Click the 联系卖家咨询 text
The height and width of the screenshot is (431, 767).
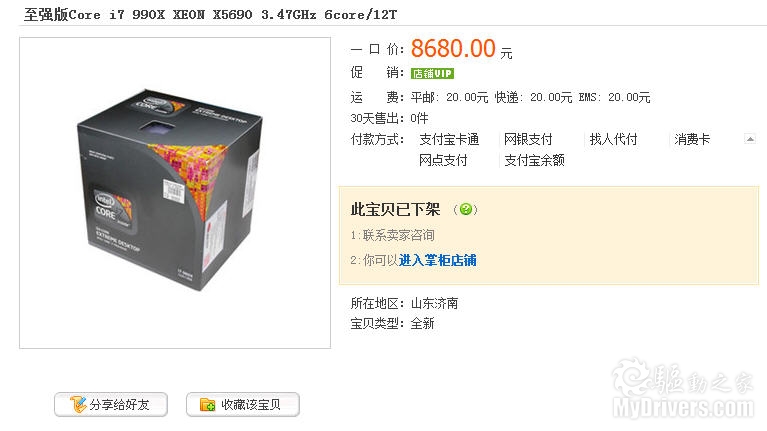click(x=398, y=235)
